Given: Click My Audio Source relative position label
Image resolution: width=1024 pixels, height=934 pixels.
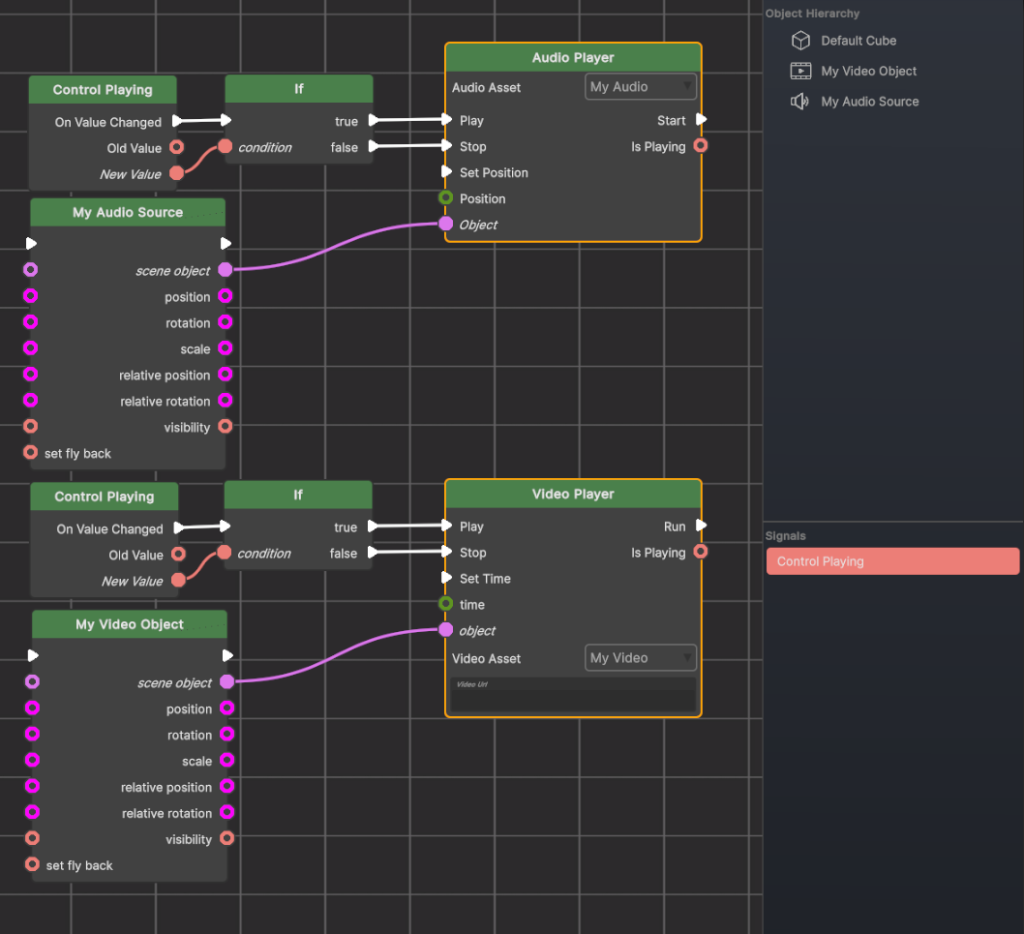Looking at the screenshot, I should coord(165,375).
